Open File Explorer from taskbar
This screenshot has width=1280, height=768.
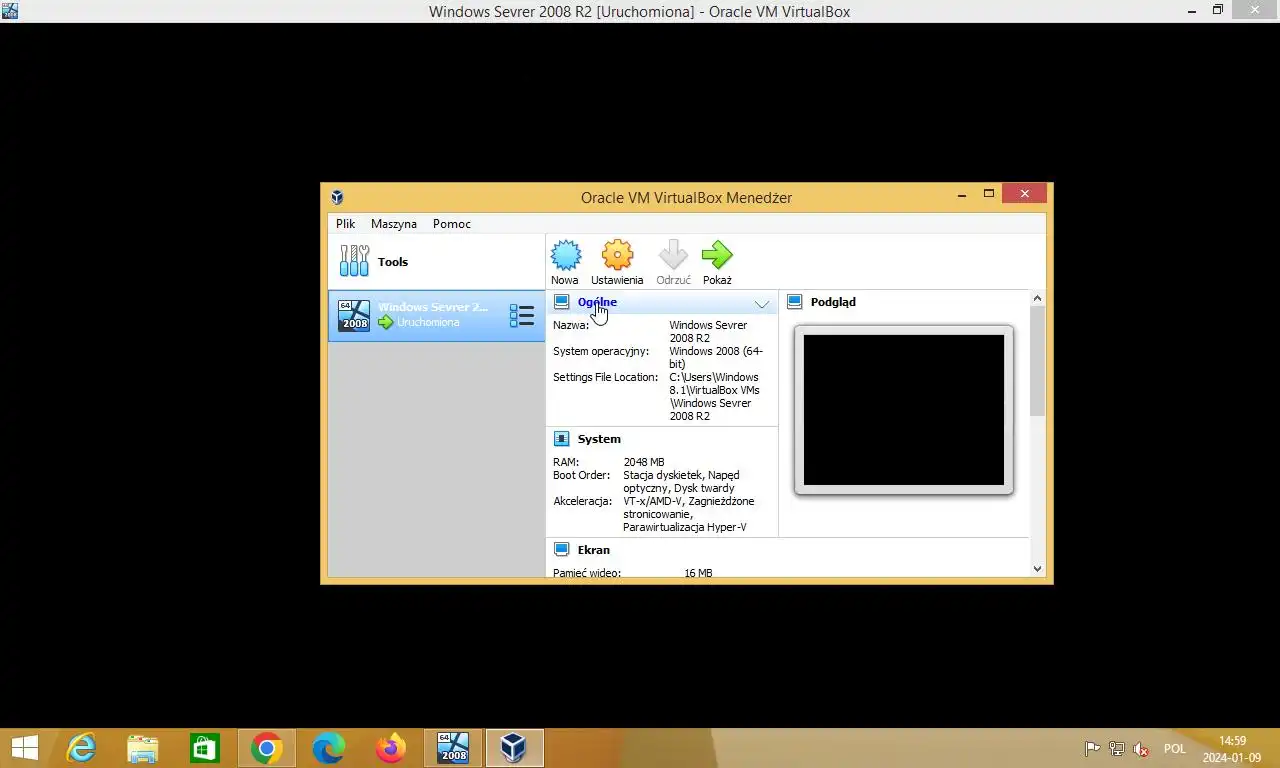pos(143,748)
